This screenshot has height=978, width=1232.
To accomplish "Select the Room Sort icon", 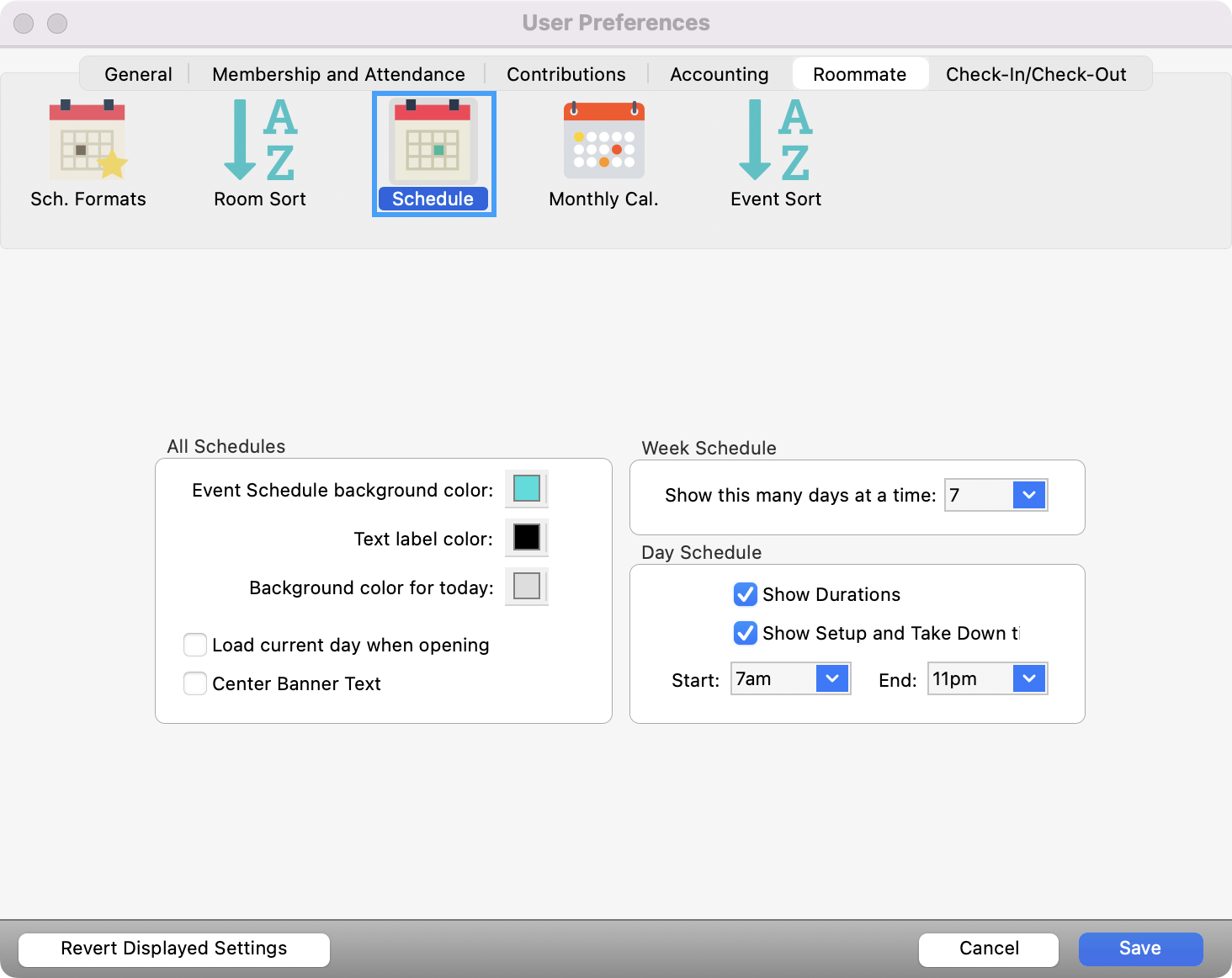I will click(259, 141).
